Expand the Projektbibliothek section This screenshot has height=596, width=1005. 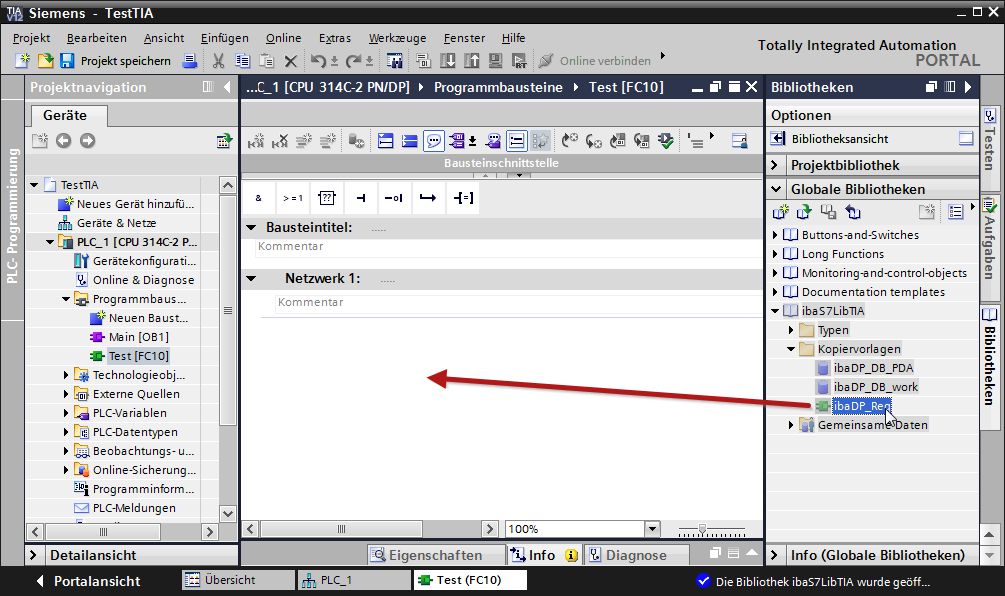(774, 165)
